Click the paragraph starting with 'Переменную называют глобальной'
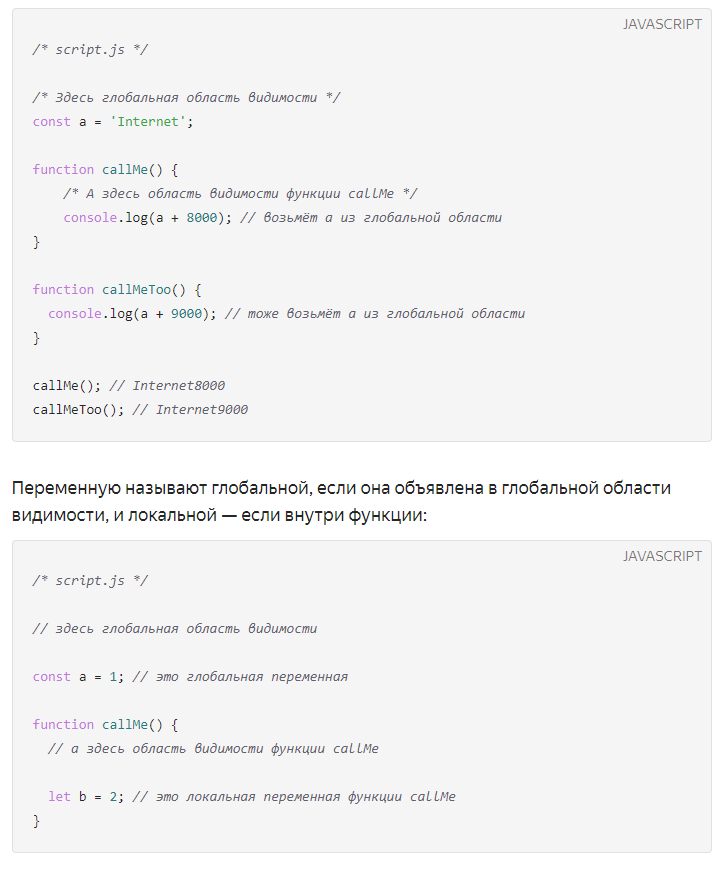The image size is (723, 870). tap(341, 502)
